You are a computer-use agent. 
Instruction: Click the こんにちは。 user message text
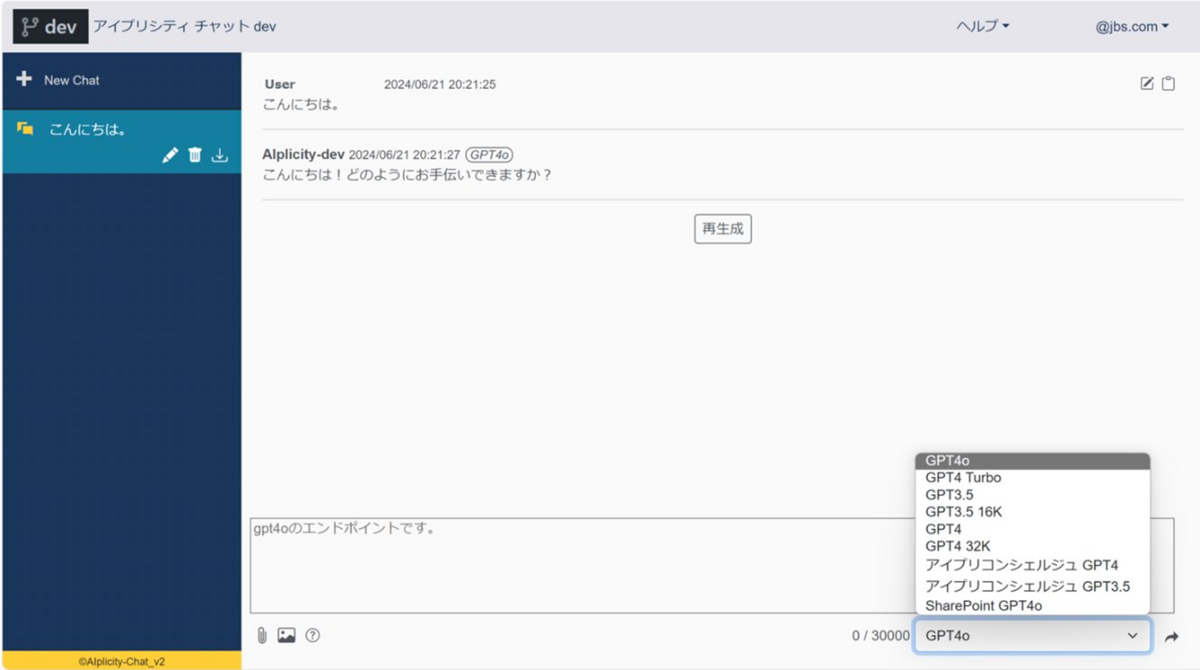tap(302, 104)
